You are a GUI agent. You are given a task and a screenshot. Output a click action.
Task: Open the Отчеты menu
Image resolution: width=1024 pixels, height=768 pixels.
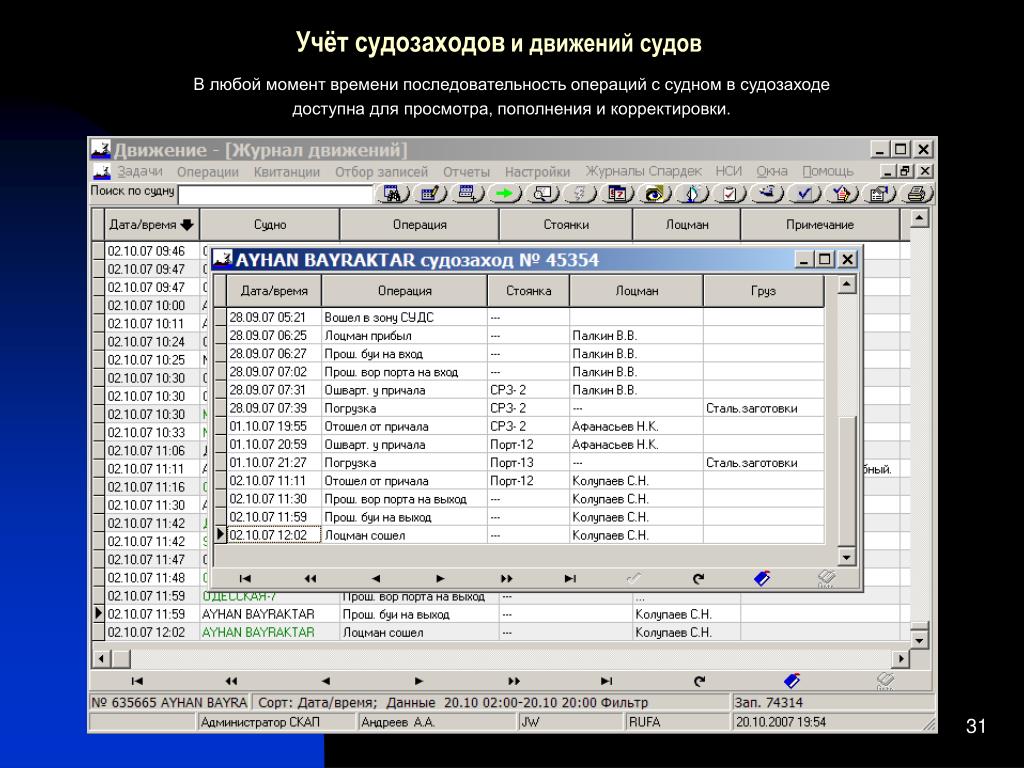[x=466, y=171]
